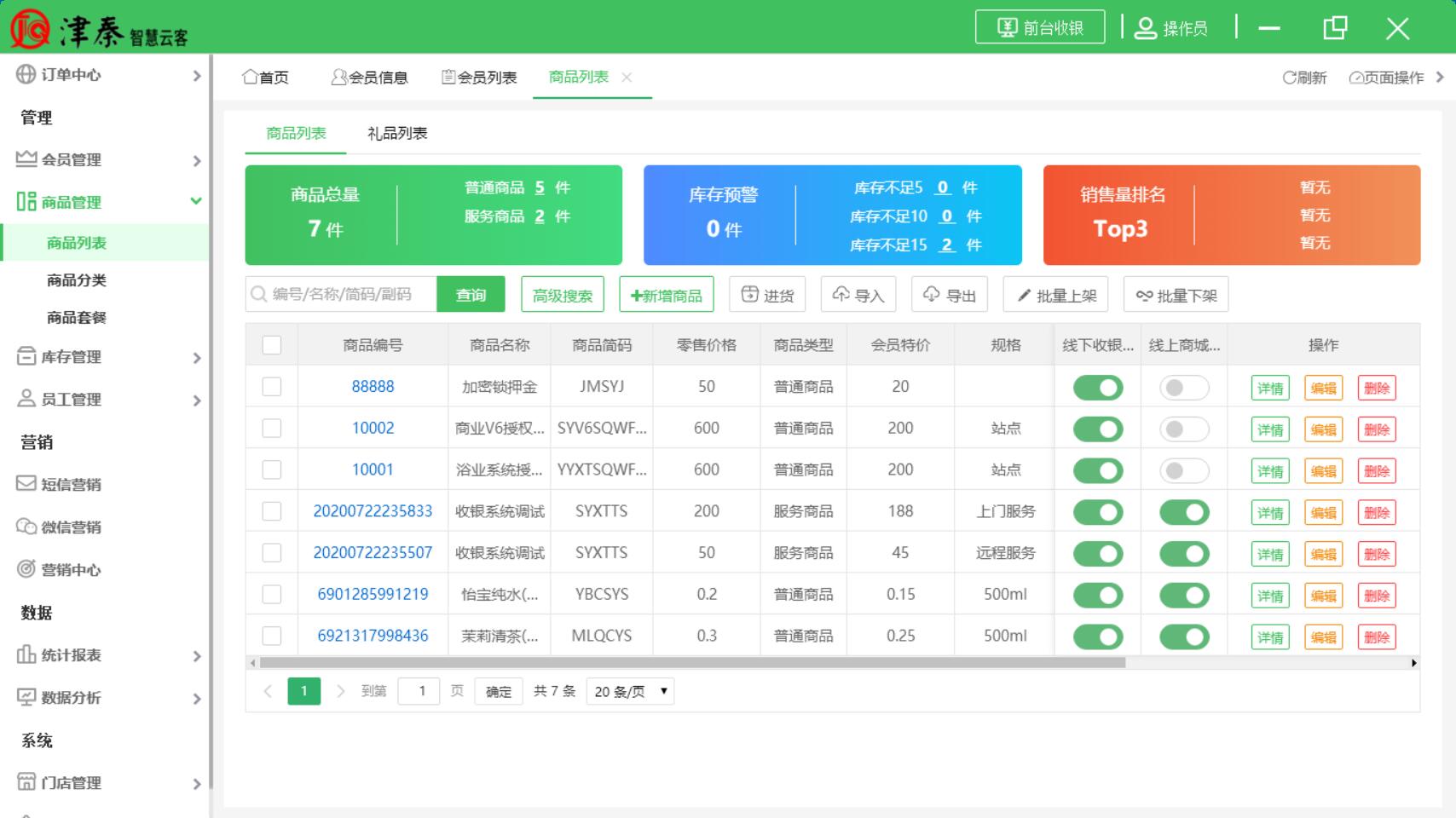This screenshot has width=1456, height=818.
Task: Click the 批量下架 batch unlist icon
Action: (x=1144, y=295)
